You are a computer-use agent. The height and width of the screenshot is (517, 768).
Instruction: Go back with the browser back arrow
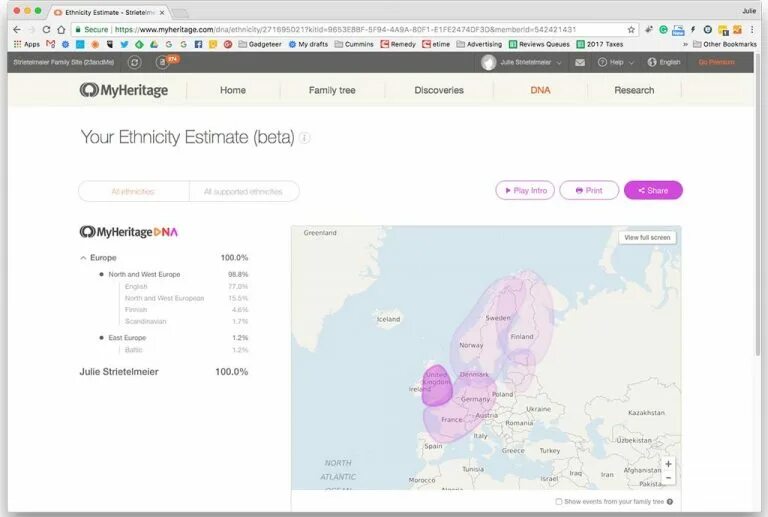(x=17, y=29)
